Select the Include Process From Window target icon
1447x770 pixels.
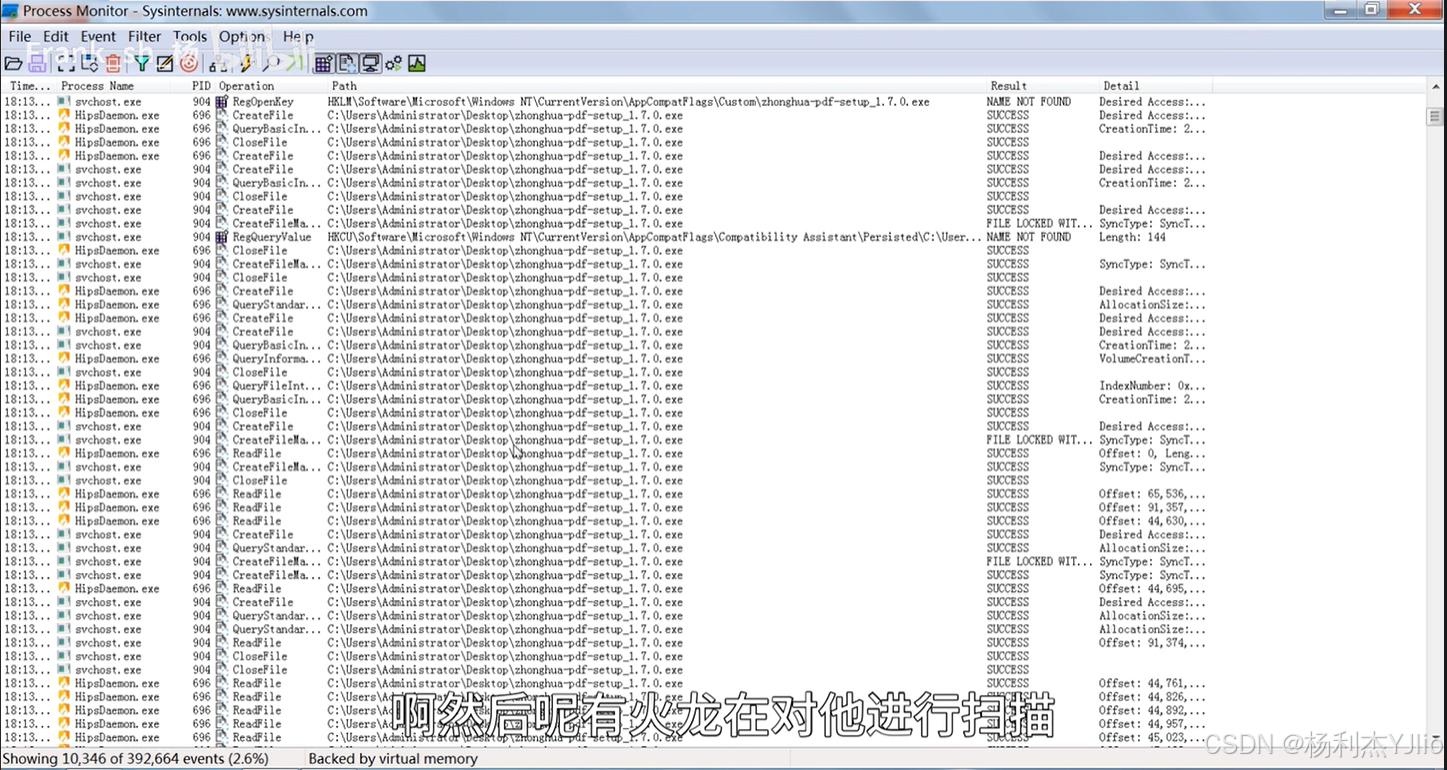pos(188,63)
